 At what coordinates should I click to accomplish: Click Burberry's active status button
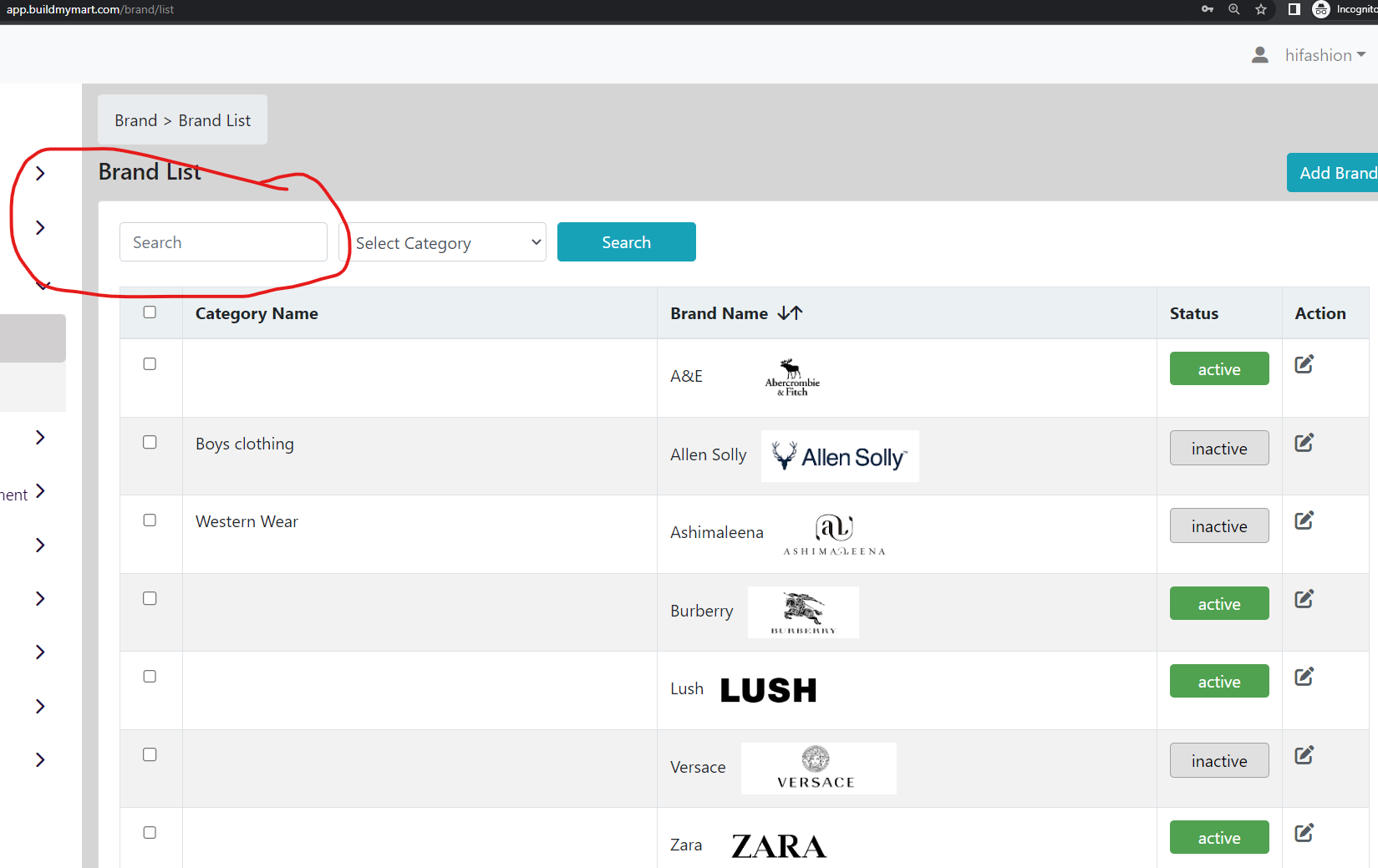tap(1219, 604)
